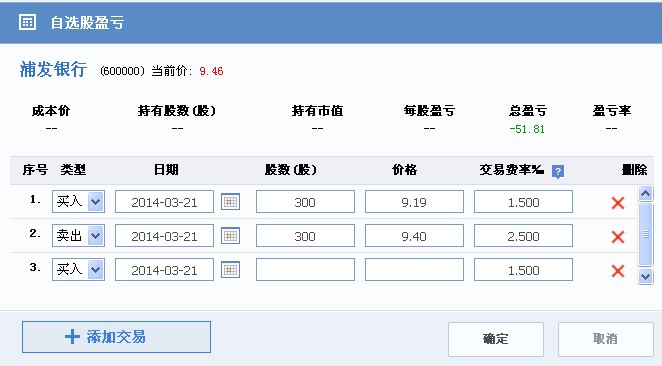Click the 浦发银行 stock name link
This screenshot has height=366, width=662.
coord(53,70)
